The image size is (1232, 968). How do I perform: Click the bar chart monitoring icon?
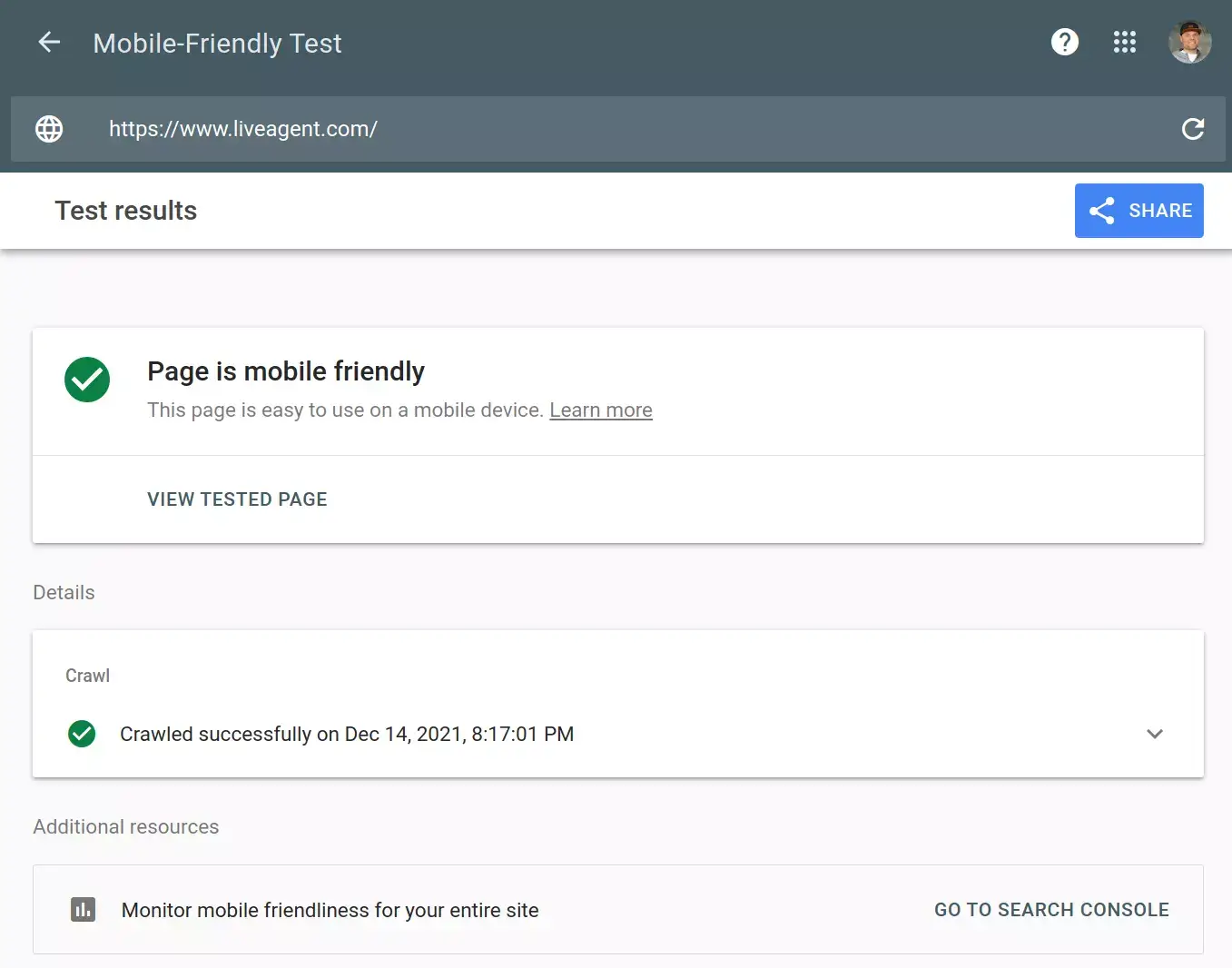[x=83, y=909]
